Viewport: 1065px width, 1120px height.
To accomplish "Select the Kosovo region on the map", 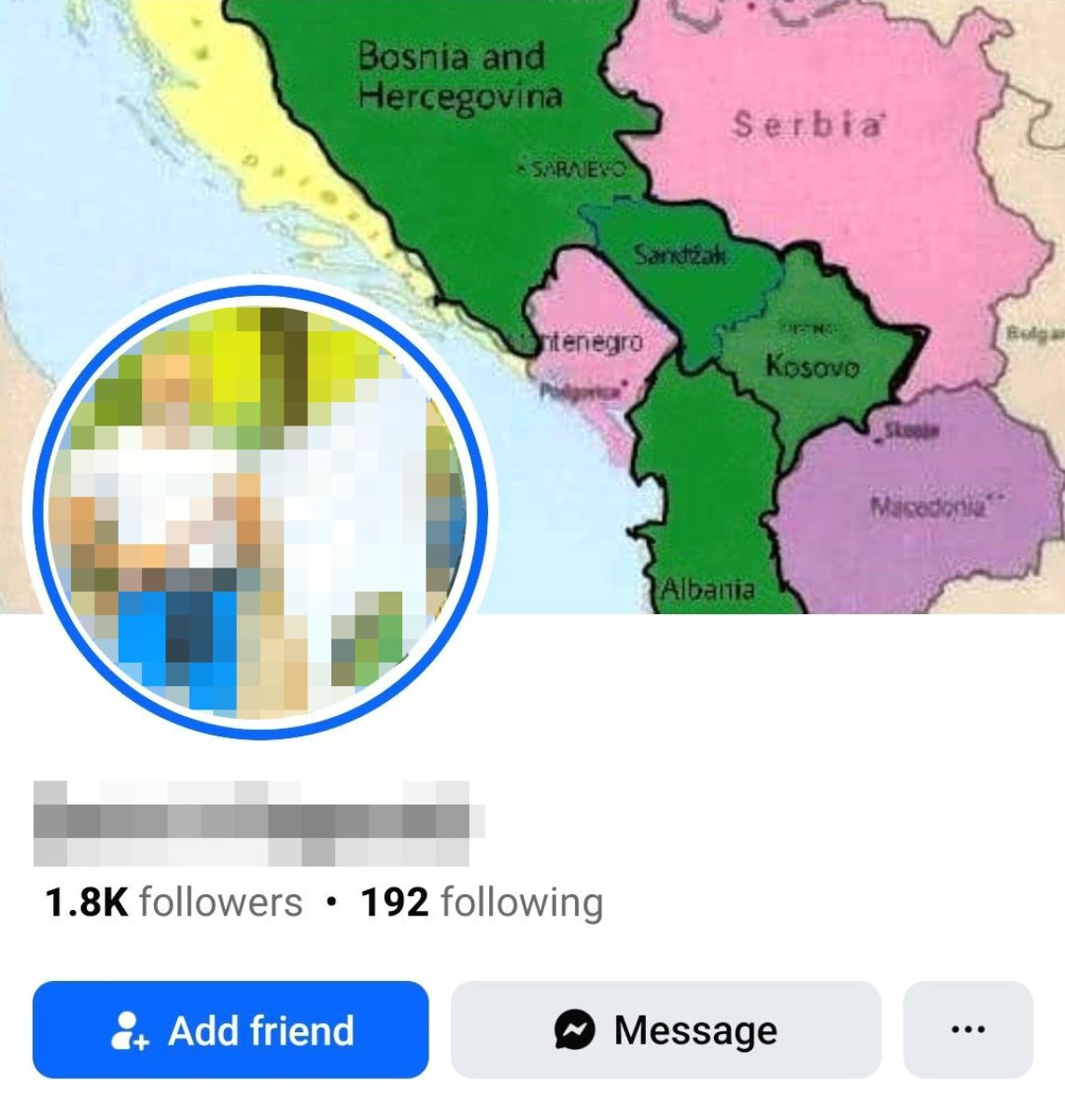I will [812, 365].
